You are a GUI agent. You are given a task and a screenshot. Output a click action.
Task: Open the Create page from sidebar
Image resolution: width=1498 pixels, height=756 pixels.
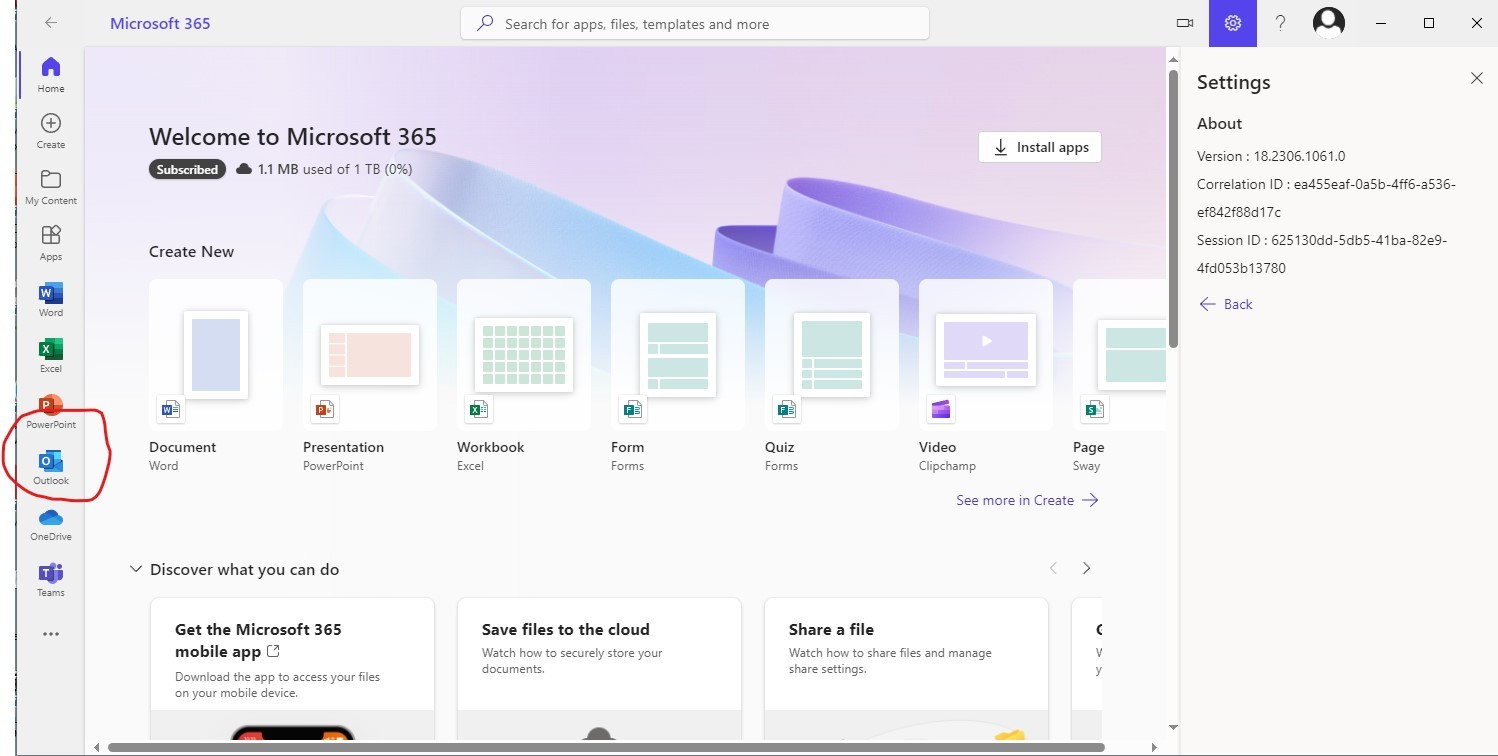[51, 130]
